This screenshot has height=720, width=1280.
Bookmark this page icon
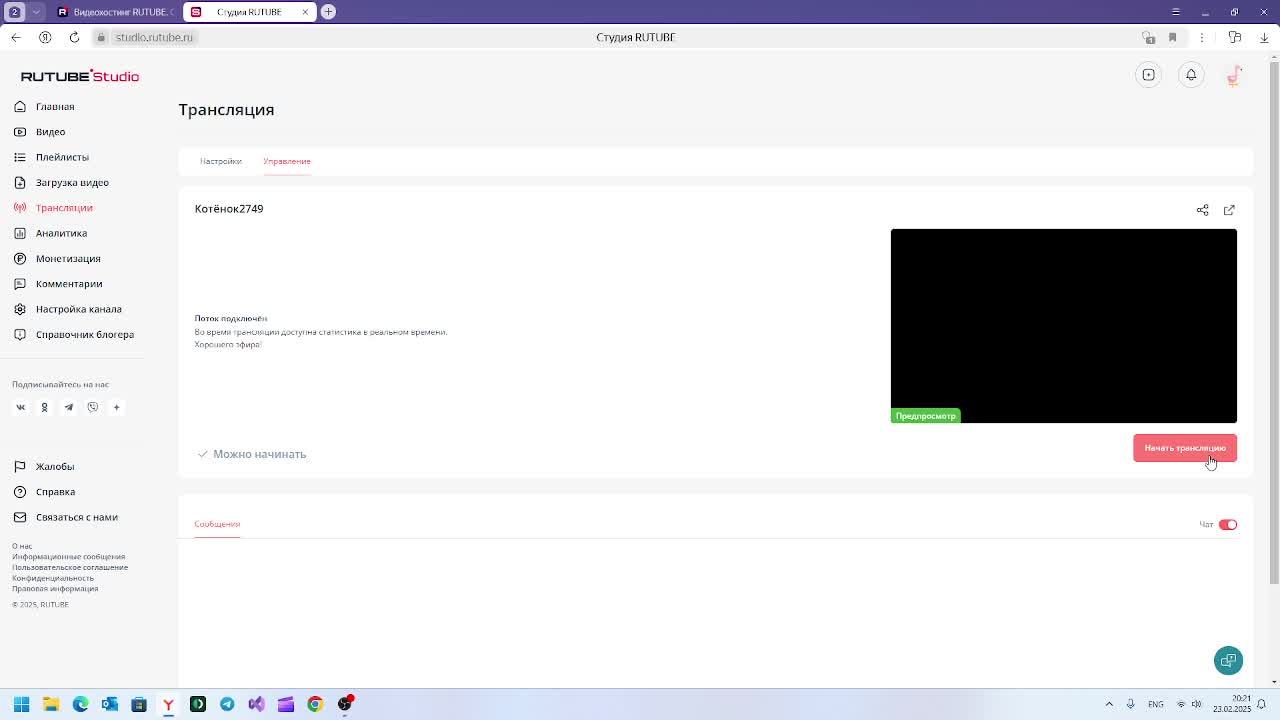coord(1173,37)
